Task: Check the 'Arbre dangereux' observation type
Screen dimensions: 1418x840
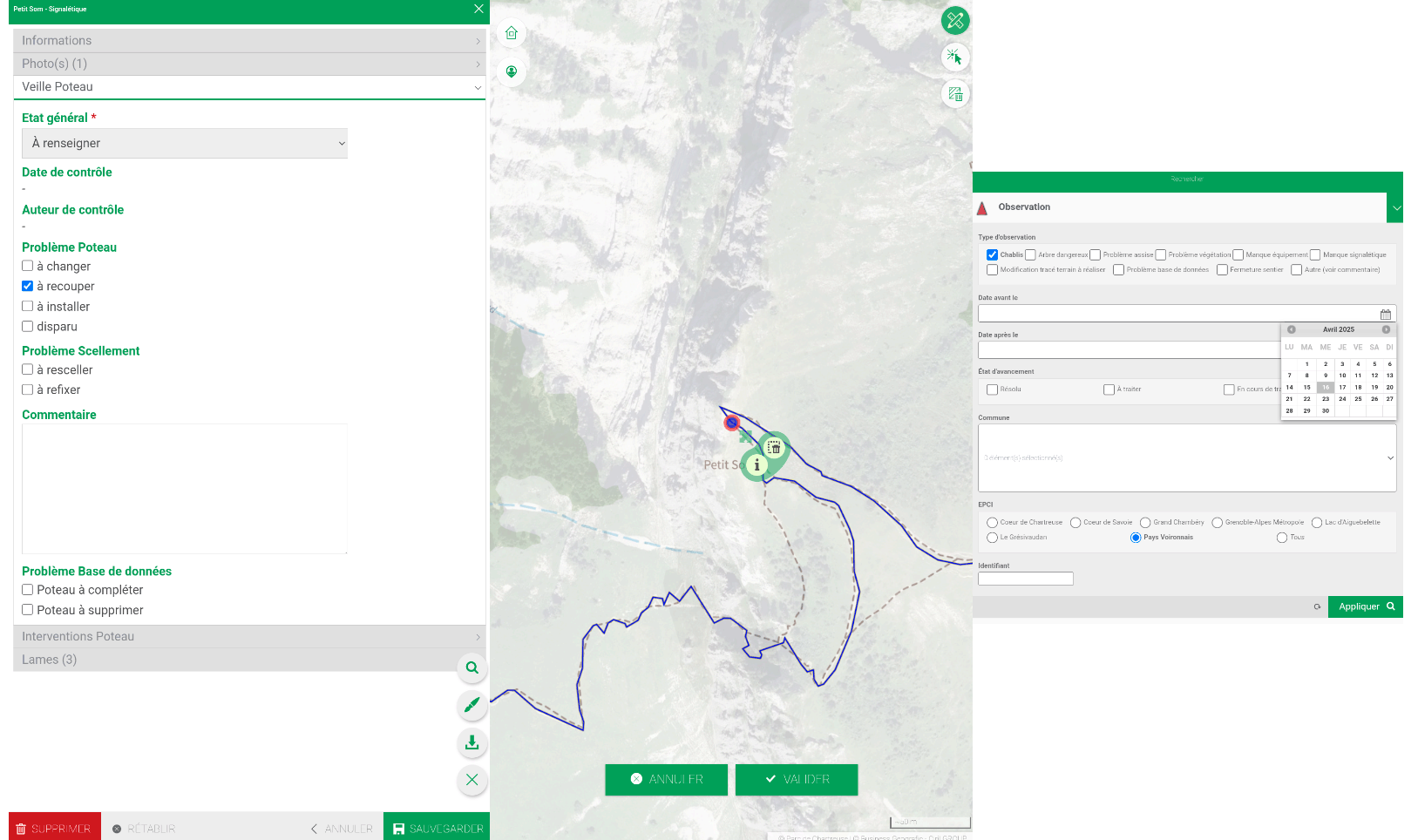Action: (1030, 255)
